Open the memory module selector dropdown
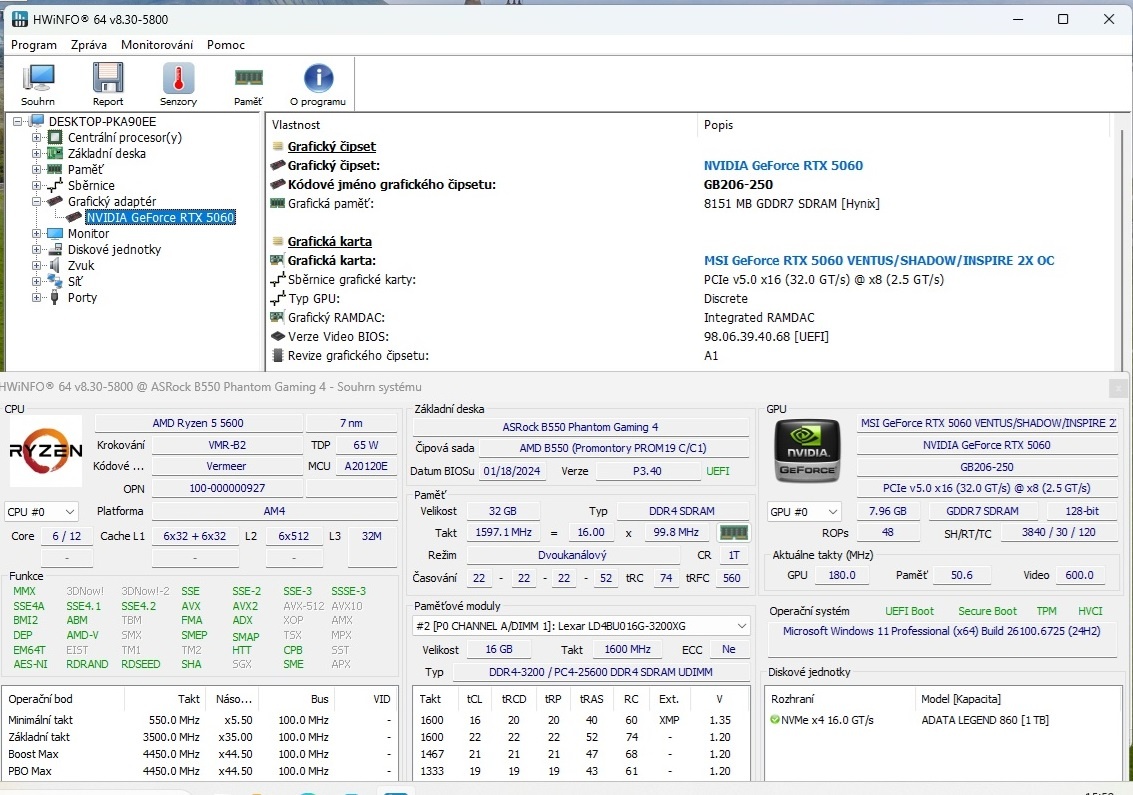1133x795 pixels. coord(581,626)
